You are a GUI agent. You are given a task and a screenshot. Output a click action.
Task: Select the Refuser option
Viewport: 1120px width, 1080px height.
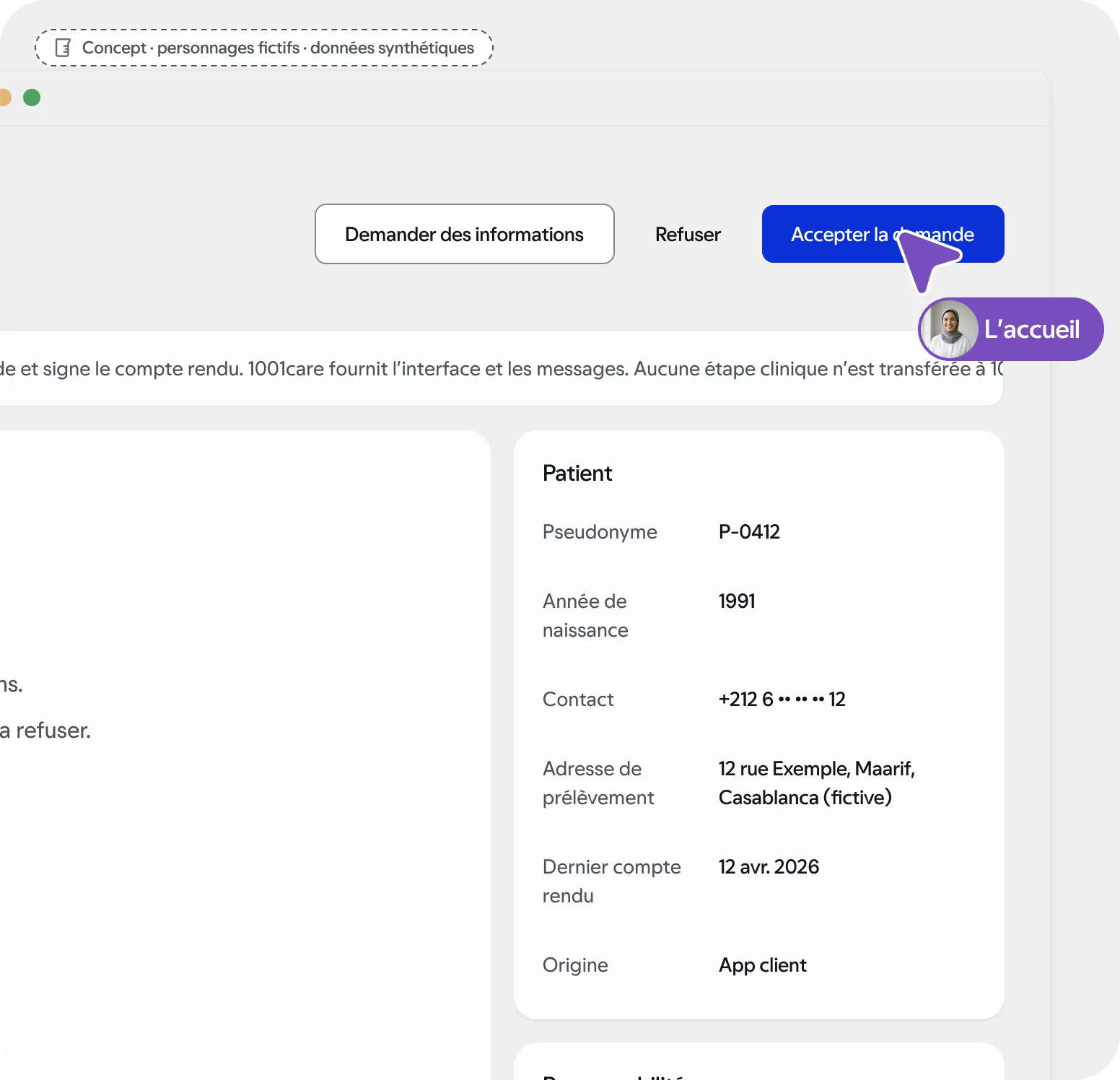688,235
